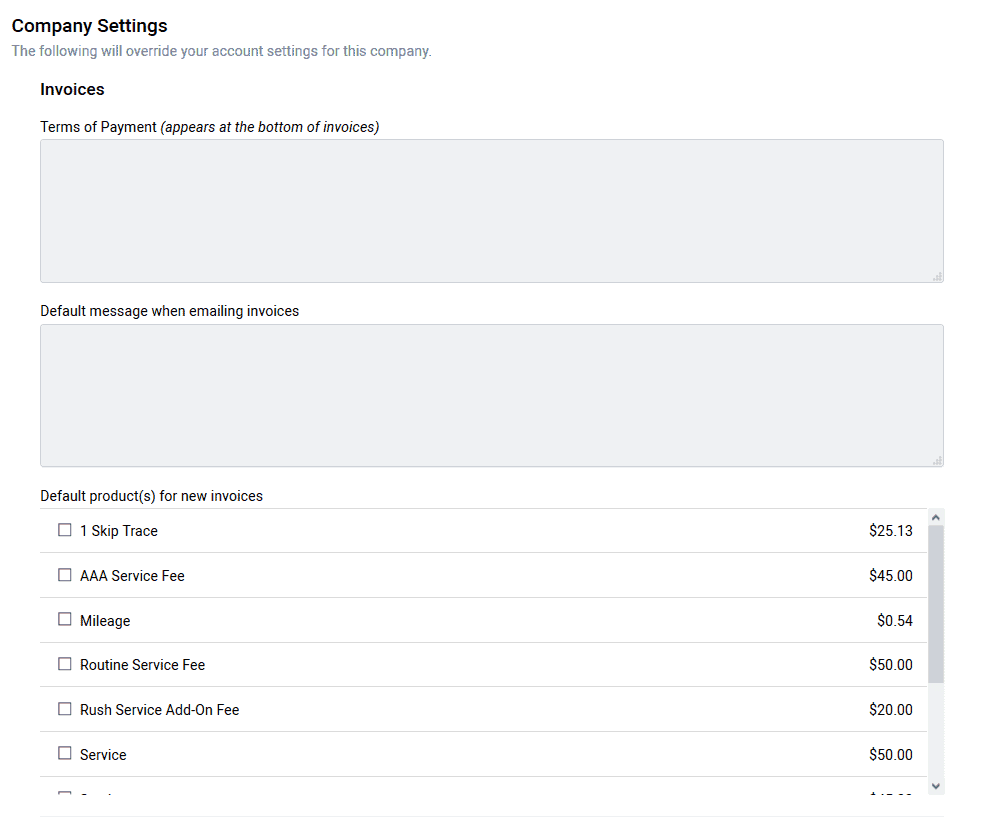This screenshot has width=994, height=828.
Task: Click the "Mileage" product name
Action: tap(105, 621)
